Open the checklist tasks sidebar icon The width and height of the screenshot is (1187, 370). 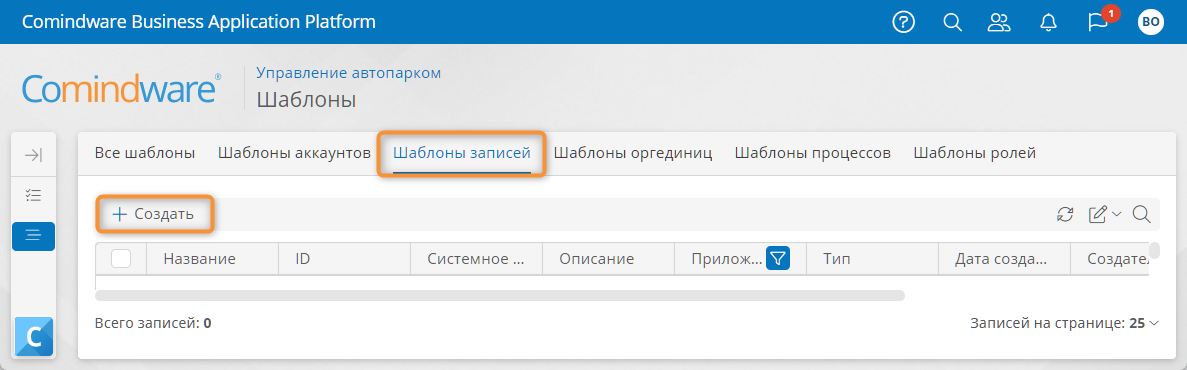click(33, 195)
